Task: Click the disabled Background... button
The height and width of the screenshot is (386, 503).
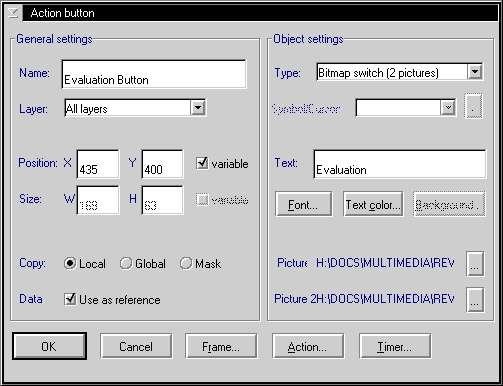Action: pyautogui.click(x=449, y=204)
